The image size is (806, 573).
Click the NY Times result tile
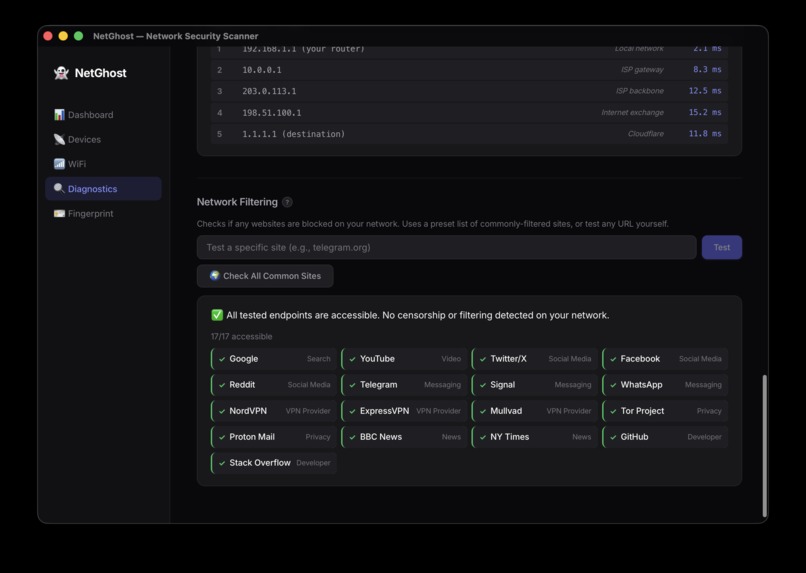[535, 437]
